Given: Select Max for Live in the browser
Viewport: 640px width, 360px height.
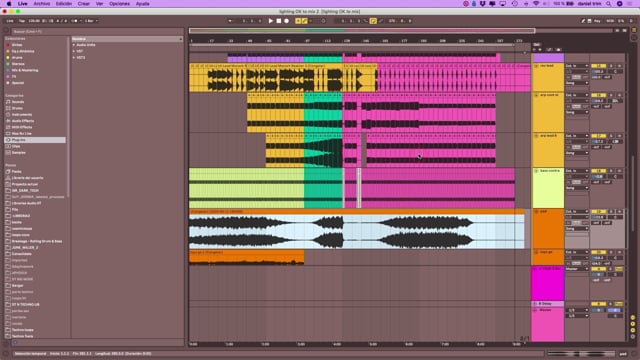Looking at the screenshot, I should (21, 133).
